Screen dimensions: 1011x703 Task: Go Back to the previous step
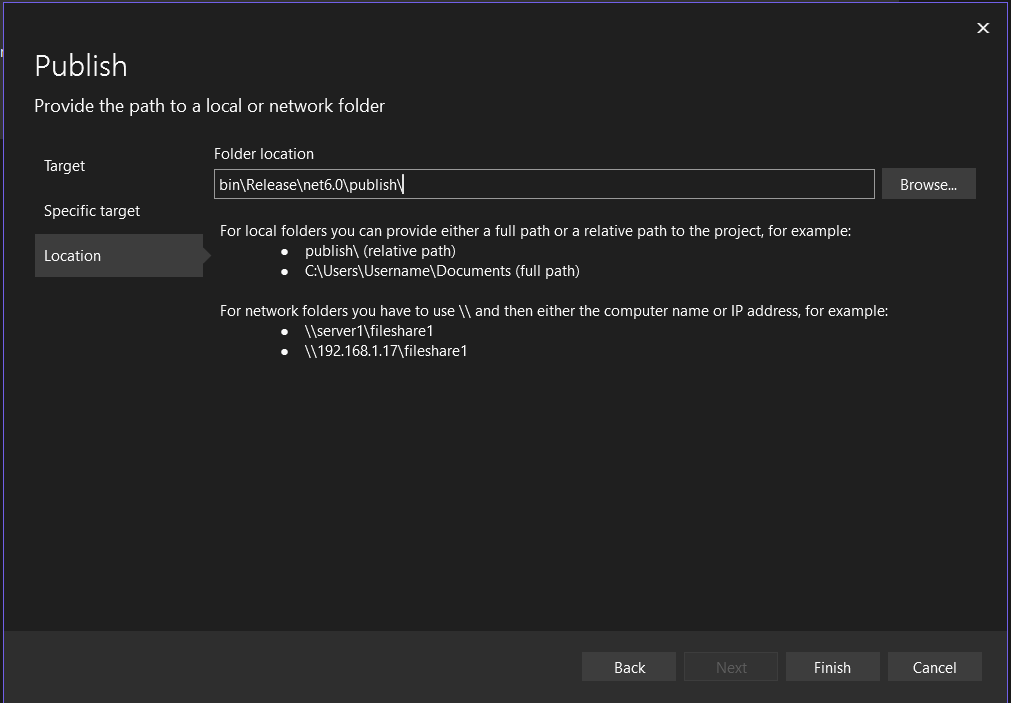pos(629,667)
